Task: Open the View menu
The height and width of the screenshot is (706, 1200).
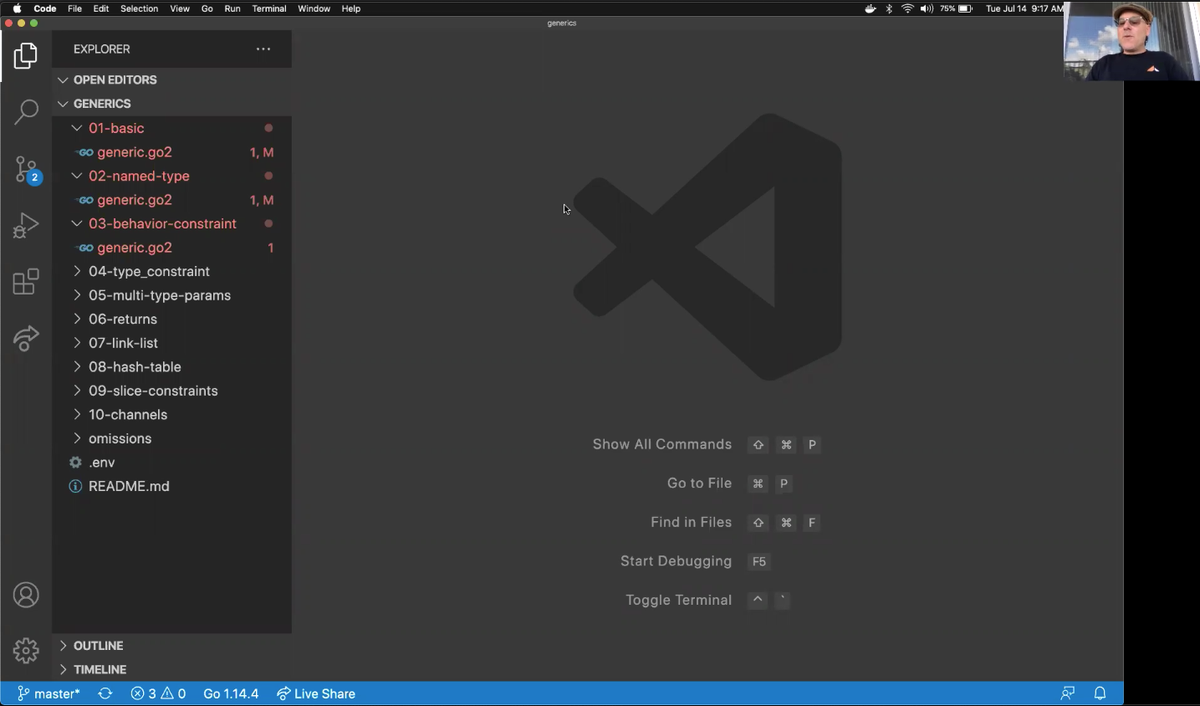Action: (x=180, y=8)
